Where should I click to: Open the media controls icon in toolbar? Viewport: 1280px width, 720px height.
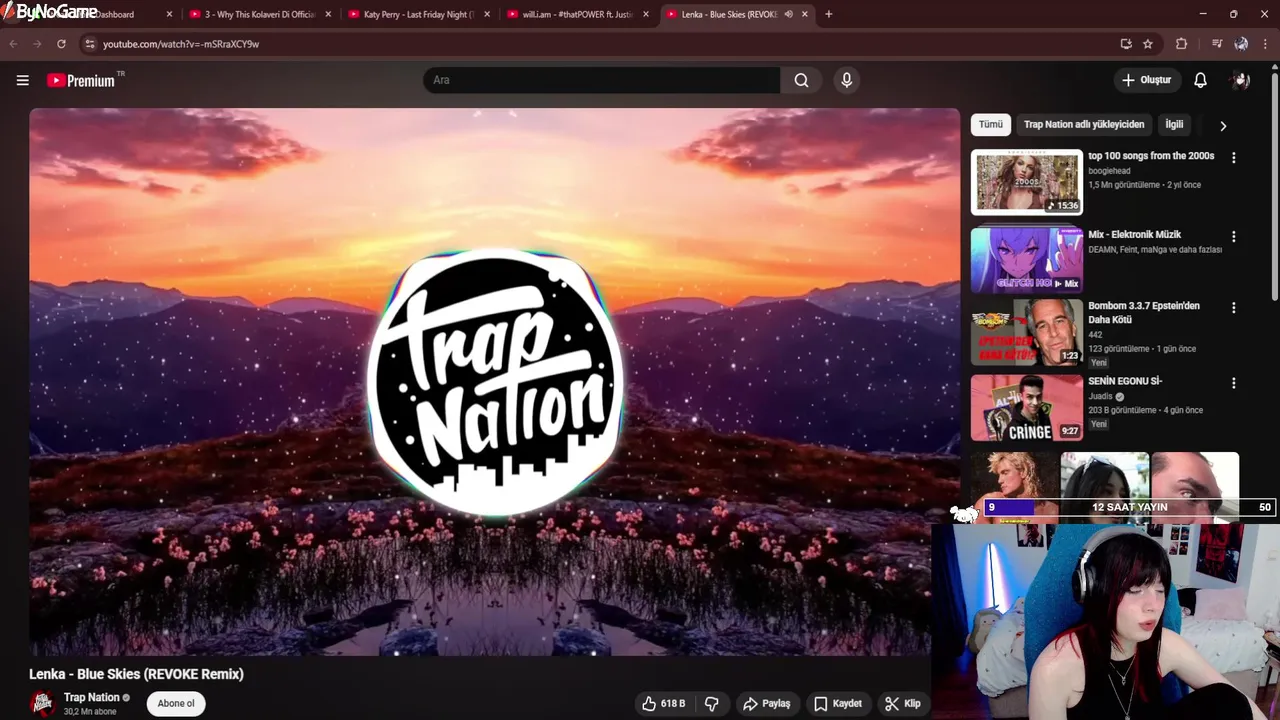tap(1217, 44)
